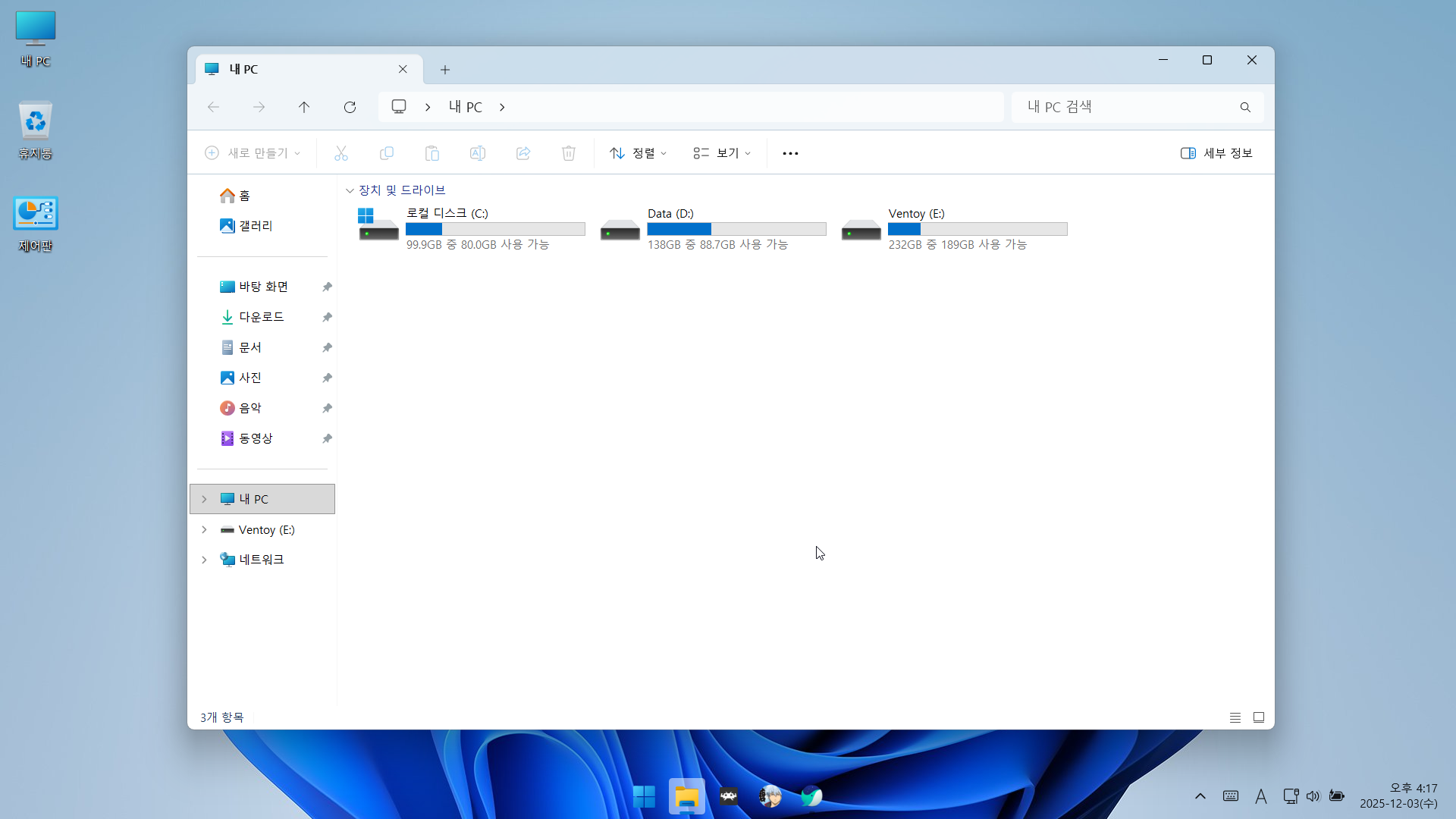Select the Data (D:) drive

click(711, 228)
